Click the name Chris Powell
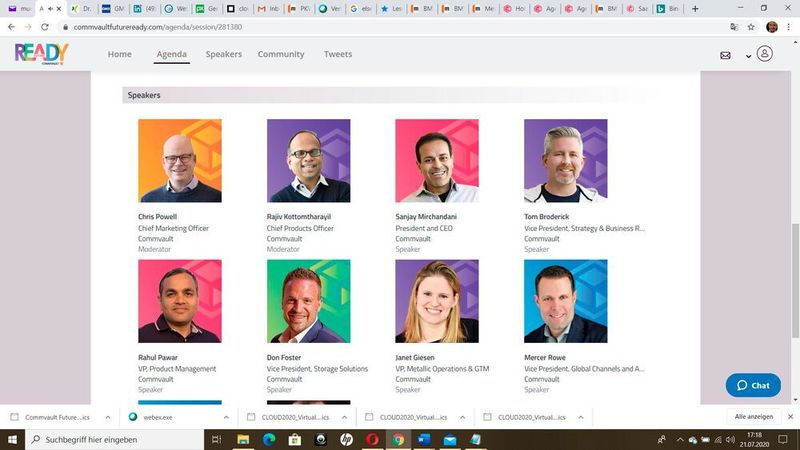This screenshot has height=450, width=800. [157, 217]
